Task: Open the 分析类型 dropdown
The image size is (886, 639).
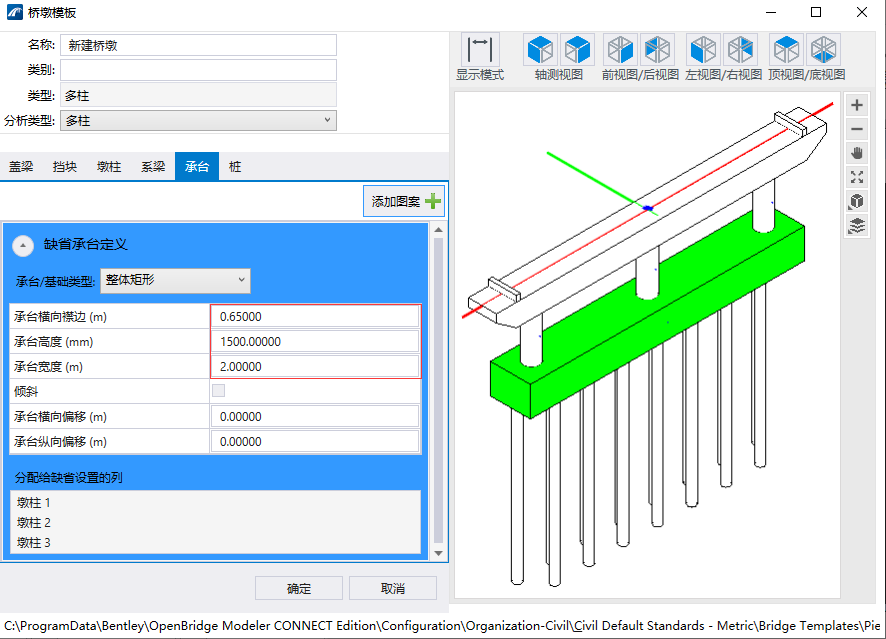Action: 198,120
